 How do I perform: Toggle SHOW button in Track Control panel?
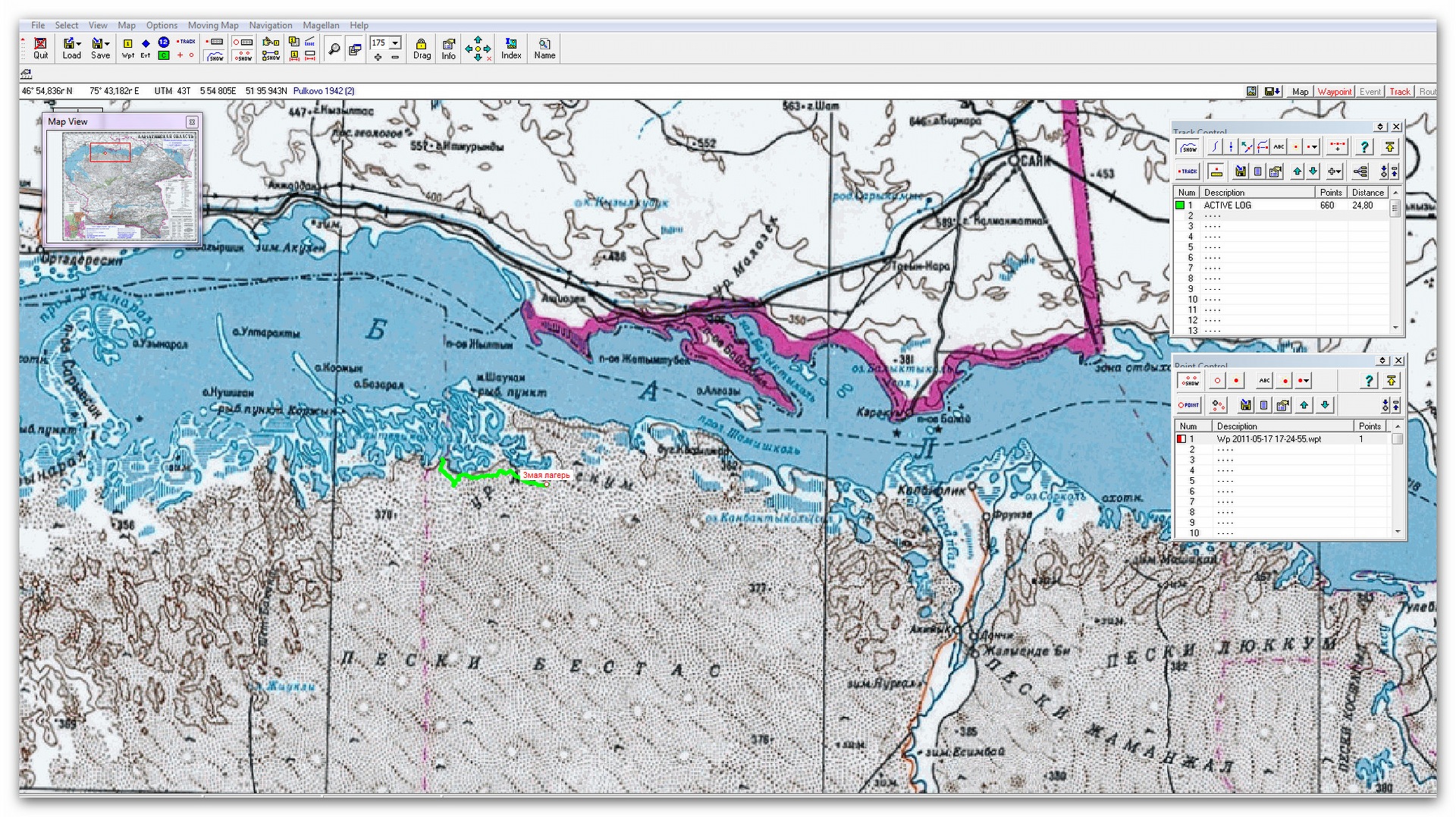point(1188,147)
